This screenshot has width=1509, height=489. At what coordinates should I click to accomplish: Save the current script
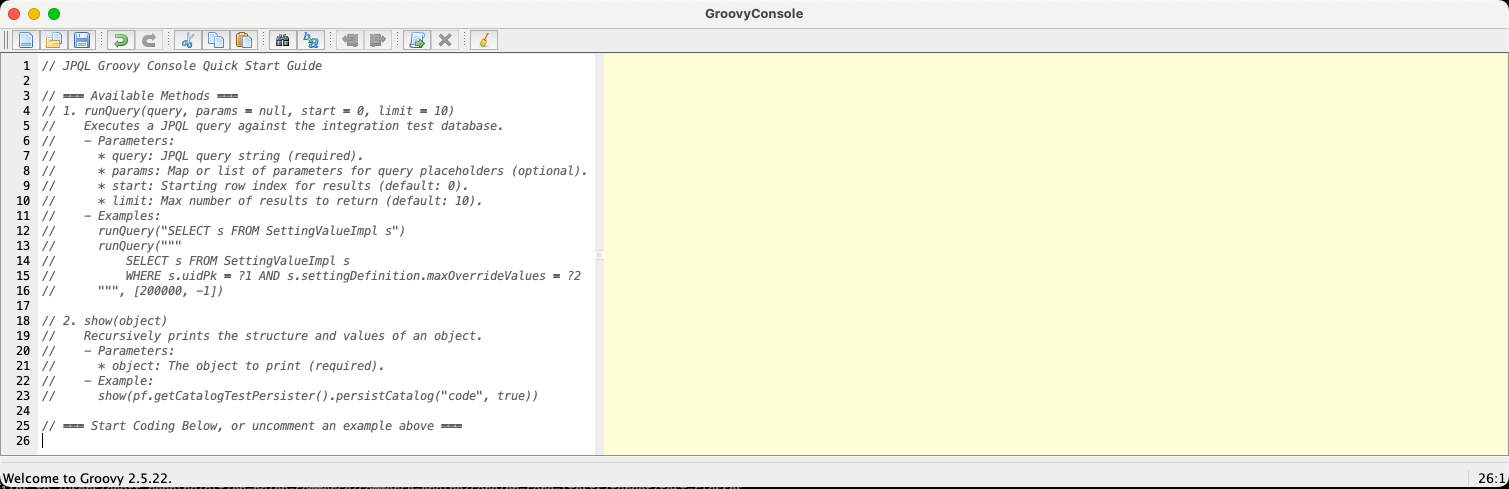tap(82, 40)
